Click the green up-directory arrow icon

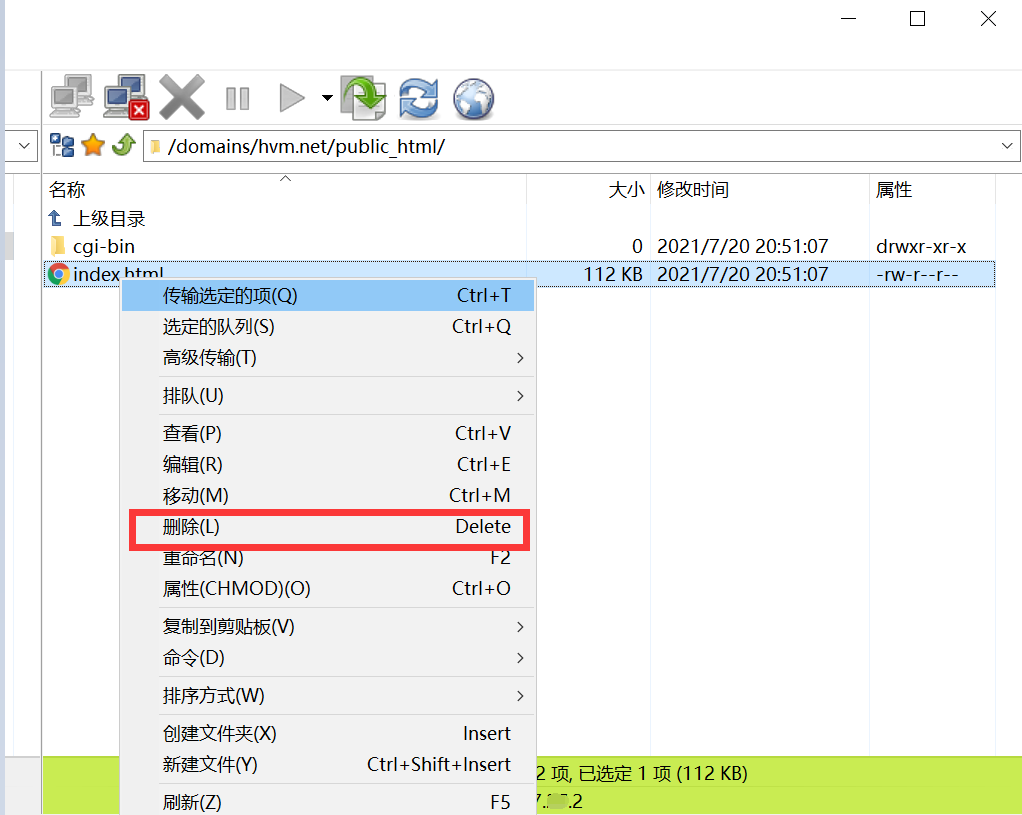click(x=123, y=146)
